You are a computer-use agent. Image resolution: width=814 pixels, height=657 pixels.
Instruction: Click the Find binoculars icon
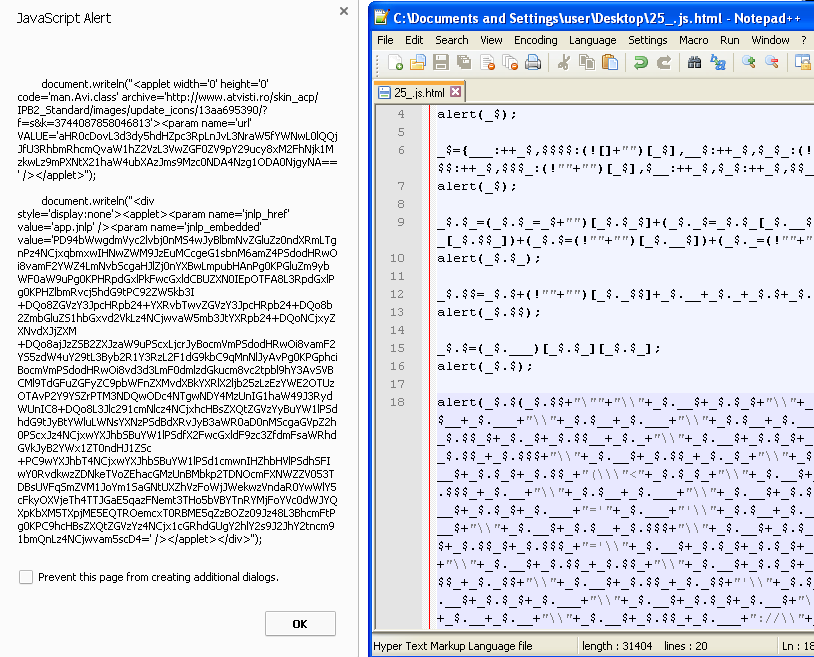pyautogui.click(x=695, y=62)
